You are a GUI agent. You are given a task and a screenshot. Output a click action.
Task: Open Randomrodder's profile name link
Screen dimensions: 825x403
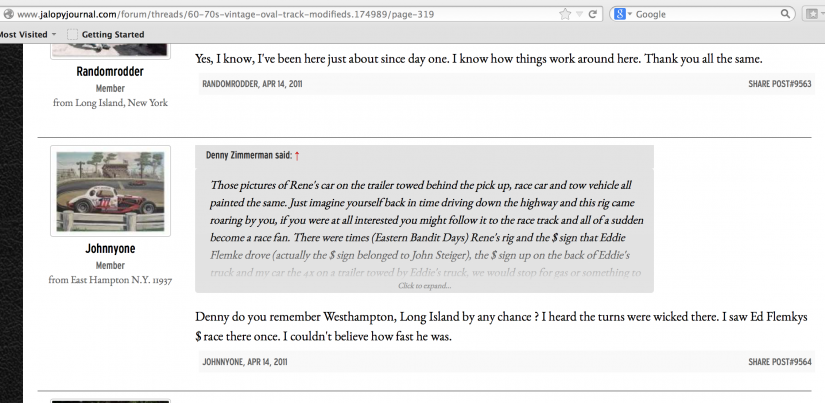point(110,72)
